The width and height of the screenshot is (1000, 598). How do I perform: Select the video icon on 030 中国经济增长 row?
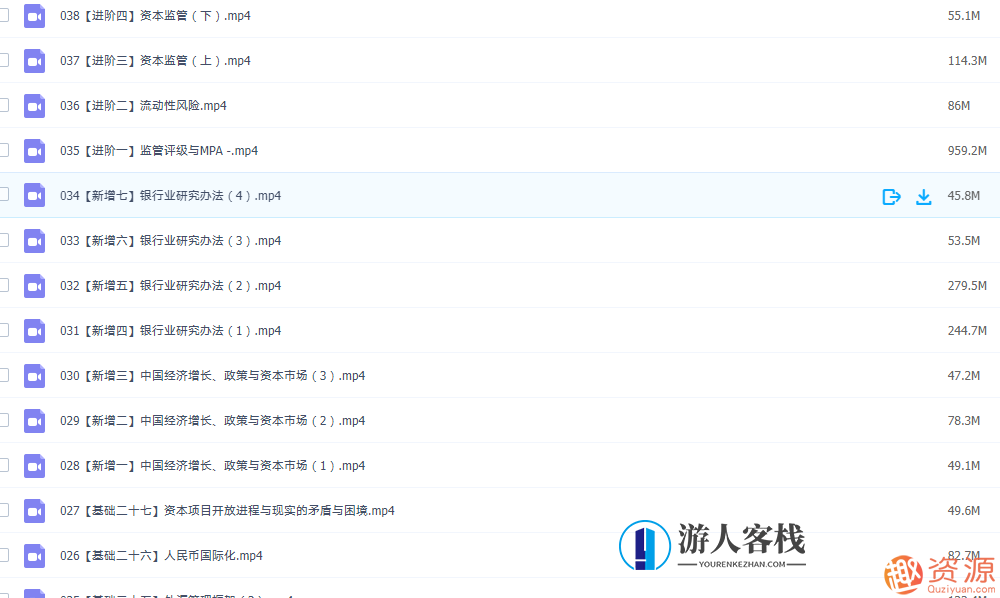(34, 375)
